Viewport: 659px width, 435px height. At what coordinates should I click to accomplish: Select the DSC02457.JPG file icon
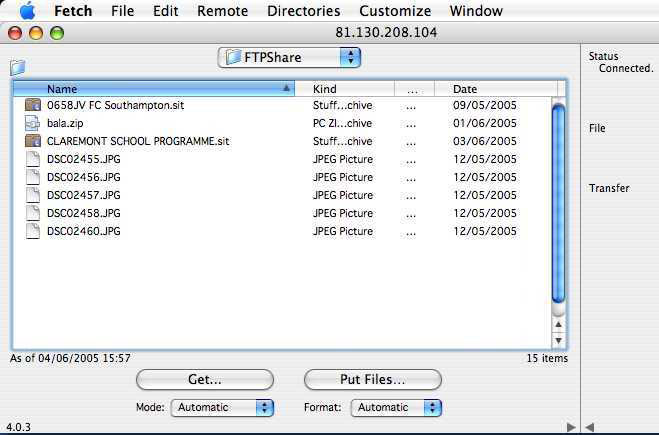(x=33, y=195)
